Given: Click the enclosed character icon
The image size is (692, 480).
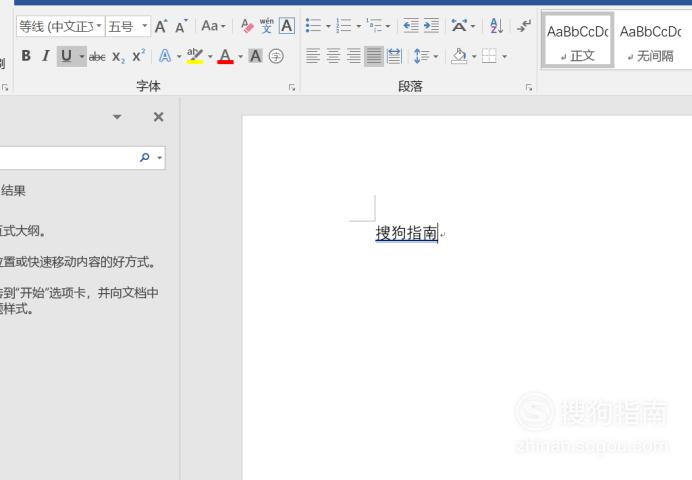Looking at the screenshot, I should click(x=276, y=56).
